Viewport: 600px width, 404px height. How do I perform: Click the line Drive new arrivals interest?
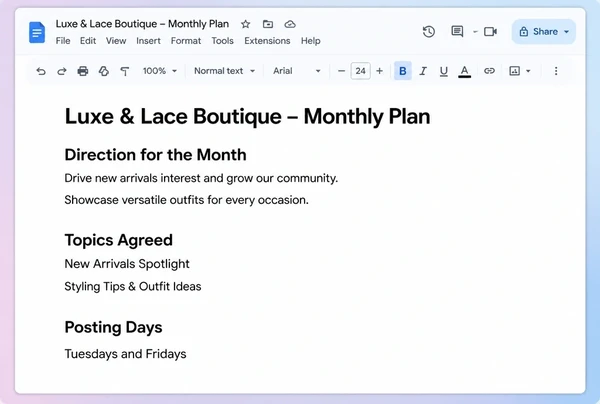point(201,178)
